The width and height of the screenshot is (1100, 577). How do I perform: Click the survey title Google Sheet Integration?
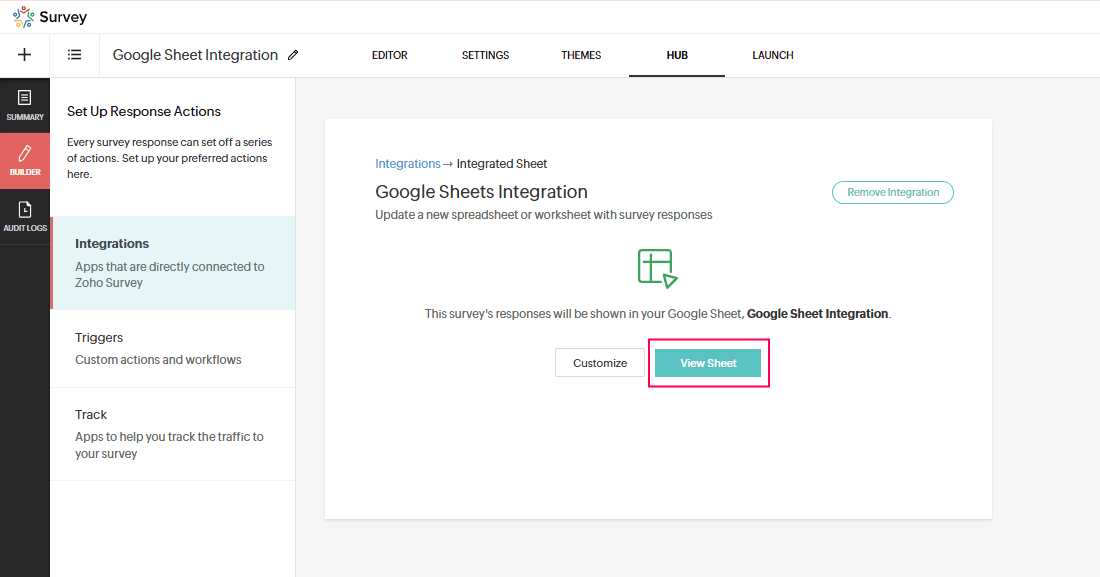195,55
